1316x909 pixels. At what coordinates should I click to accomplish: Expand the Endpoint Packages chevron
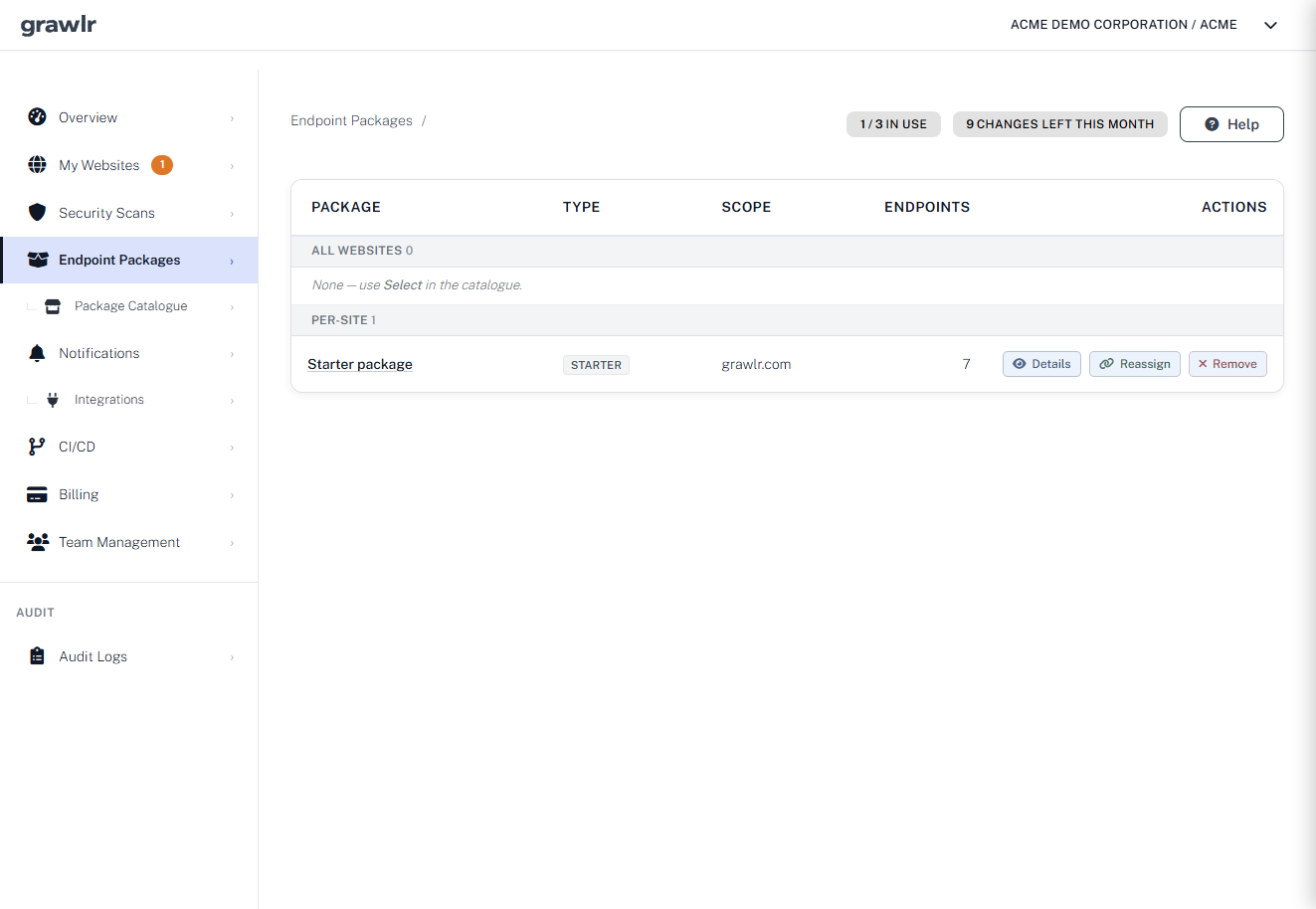pyautogui.click(x=232, y=262)
